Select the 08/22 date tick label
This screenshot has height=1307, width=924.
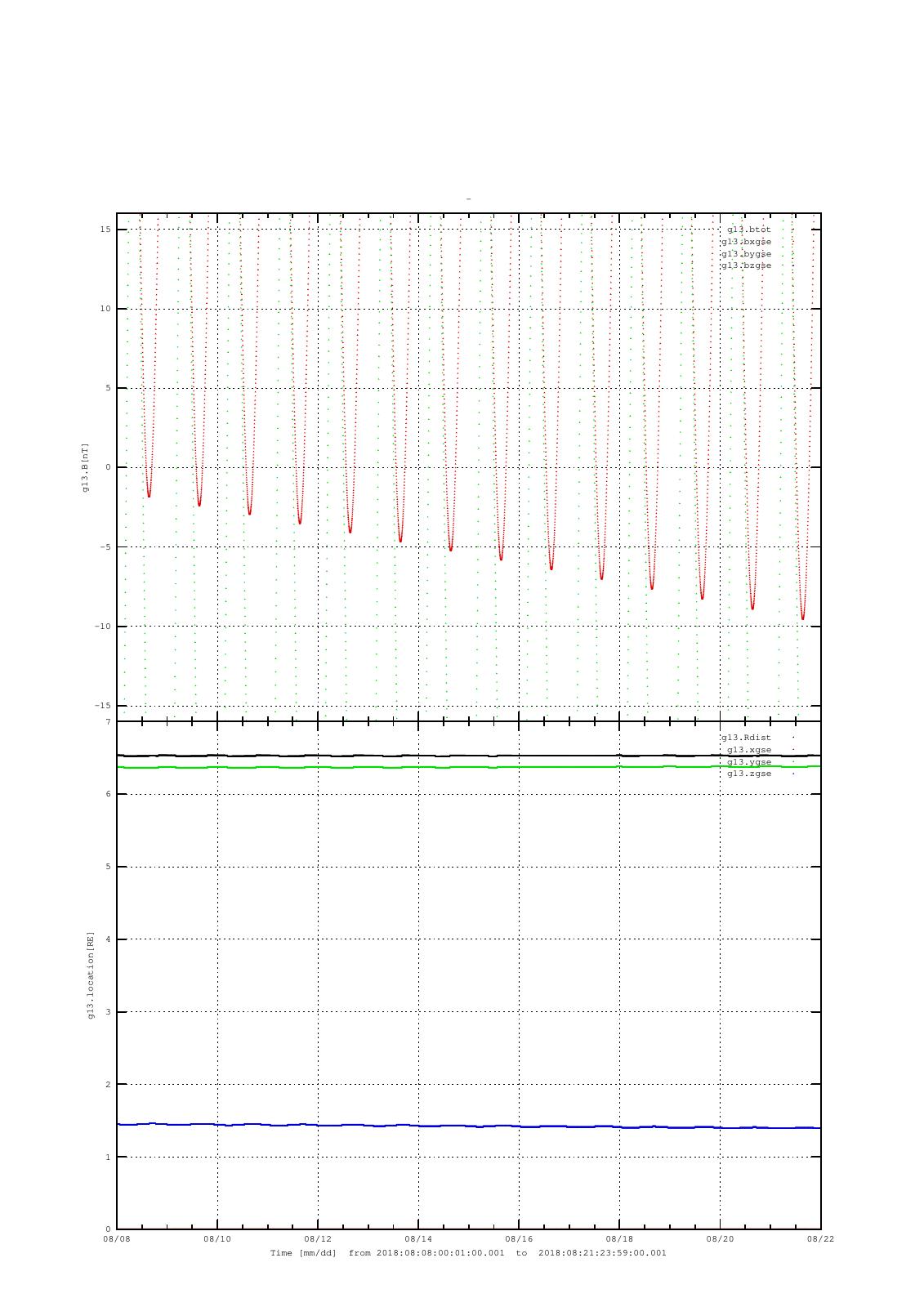pyautogui.click(x=820, y=1239)
